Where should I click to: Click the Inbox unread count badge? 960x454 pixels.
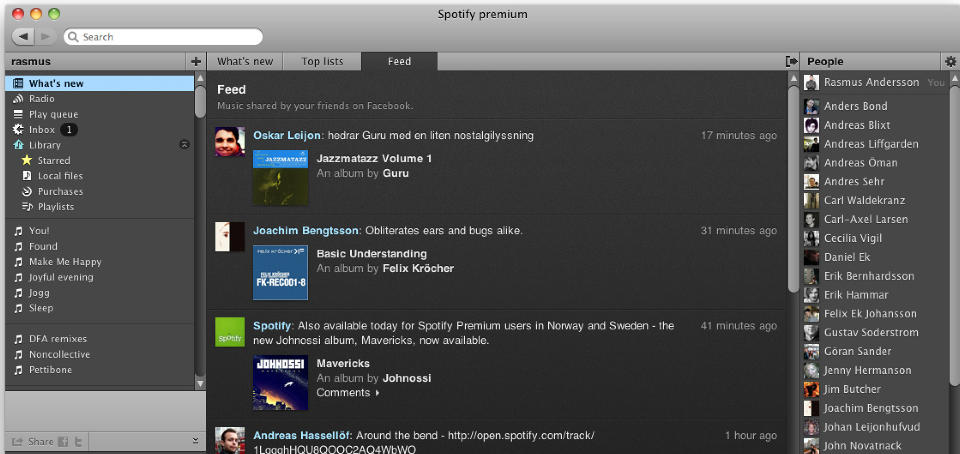click(x=69, y=130)
